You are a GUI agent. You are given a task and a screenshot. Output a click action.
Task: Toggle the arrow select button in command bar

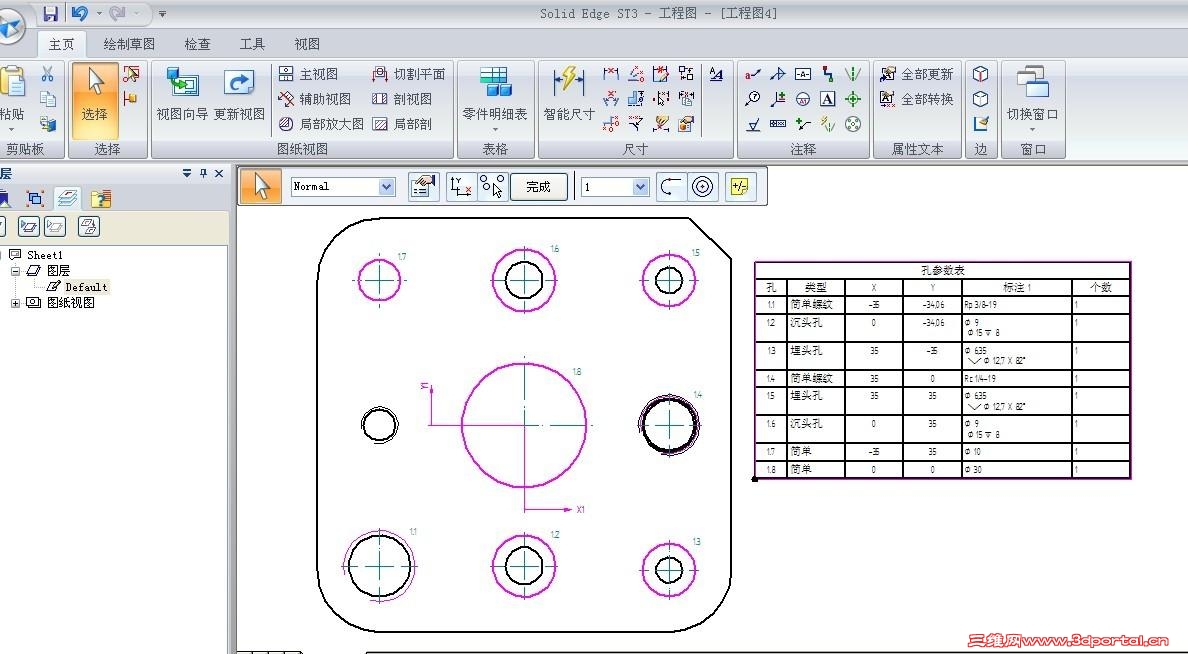pyautogui.click(x=261, y=186)
